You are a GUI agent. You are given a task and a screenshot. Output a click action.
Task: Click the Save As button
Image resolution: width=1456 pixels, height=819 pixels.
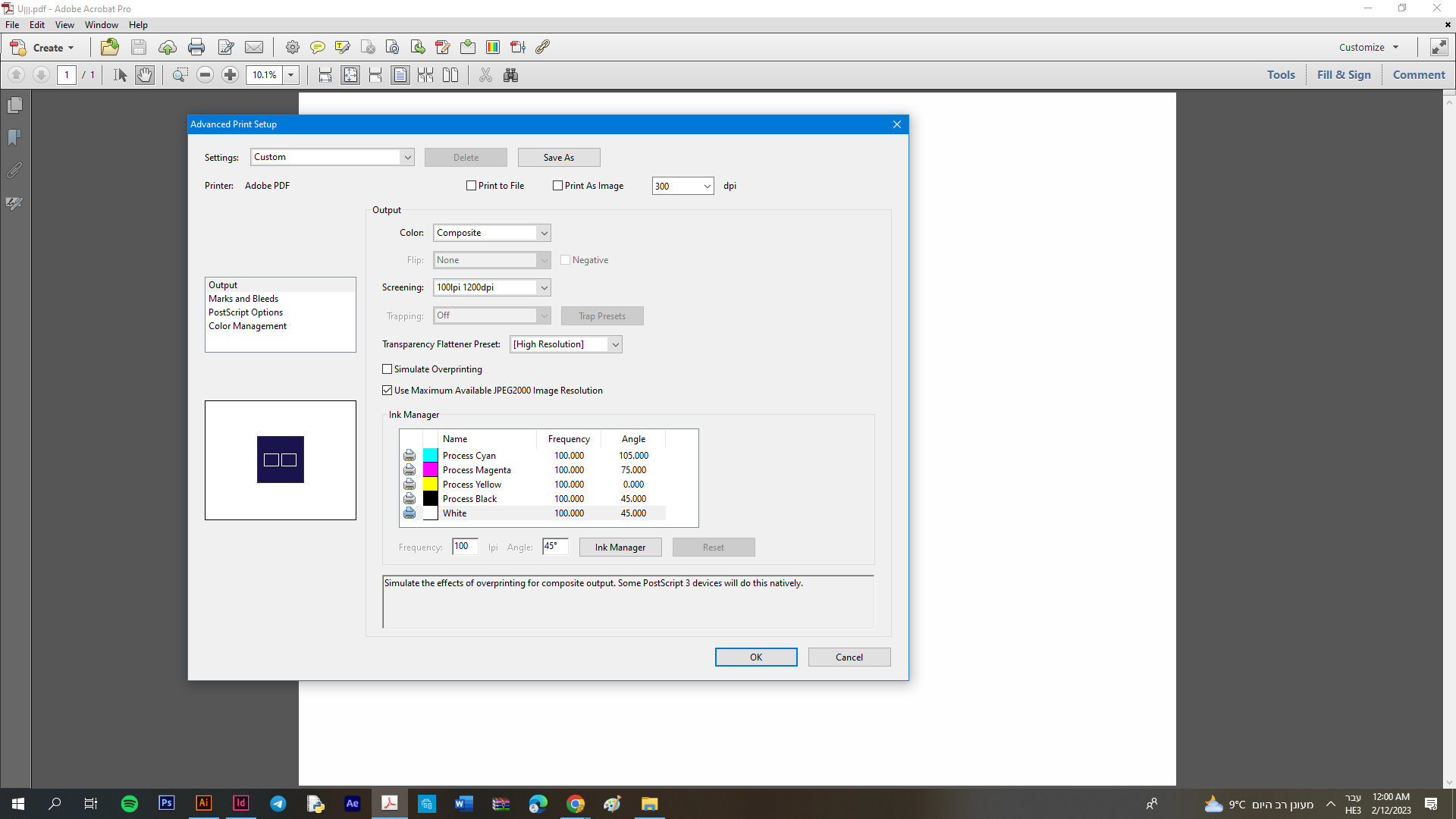pos(558,158)
